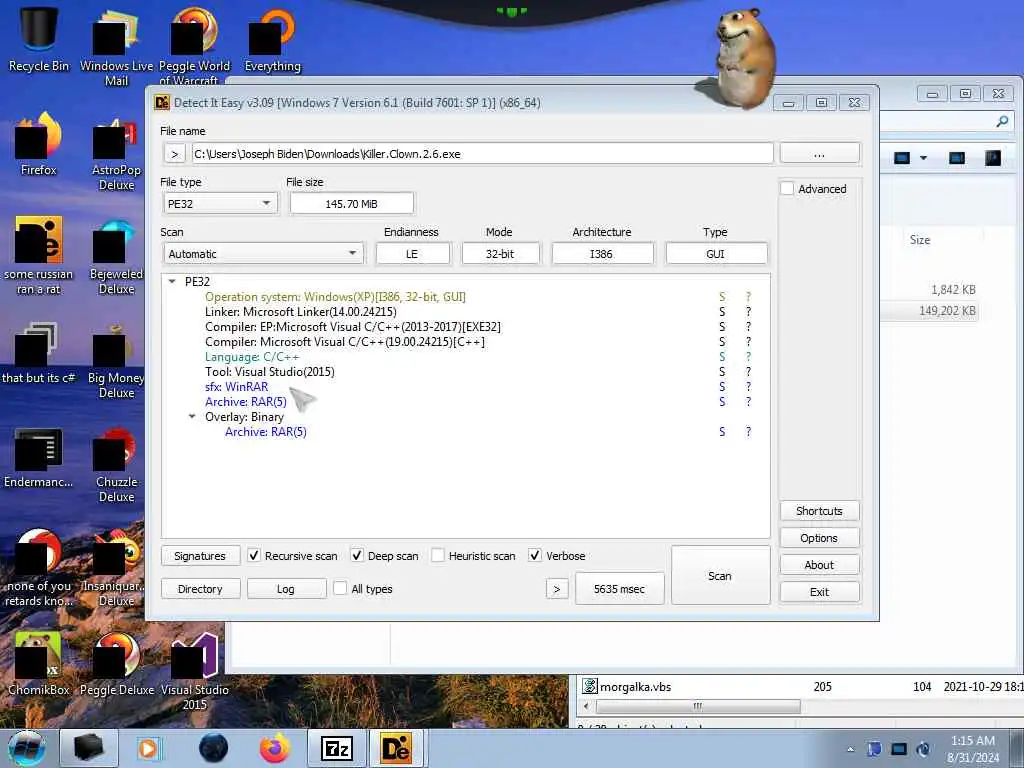Open the Log button
The height and width of the screenshot is (768, 1024).
pos(286,589)
